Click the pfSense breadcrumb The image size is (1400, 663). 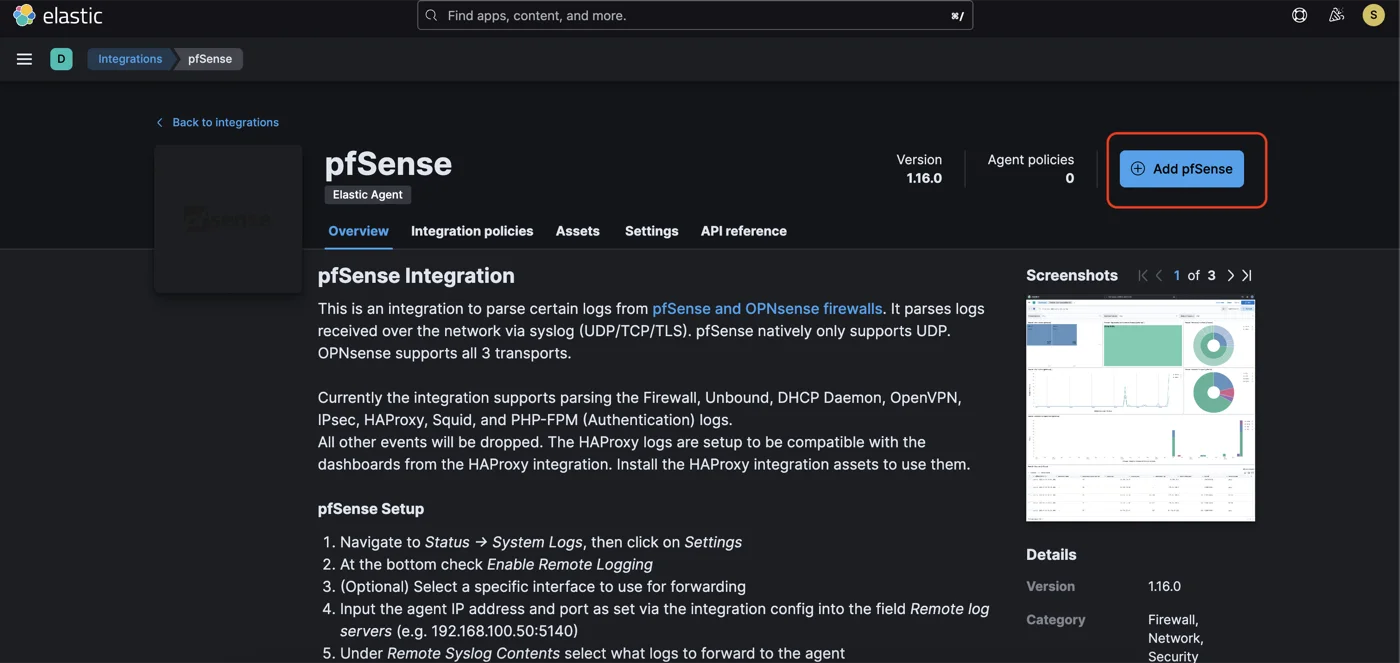210,59
